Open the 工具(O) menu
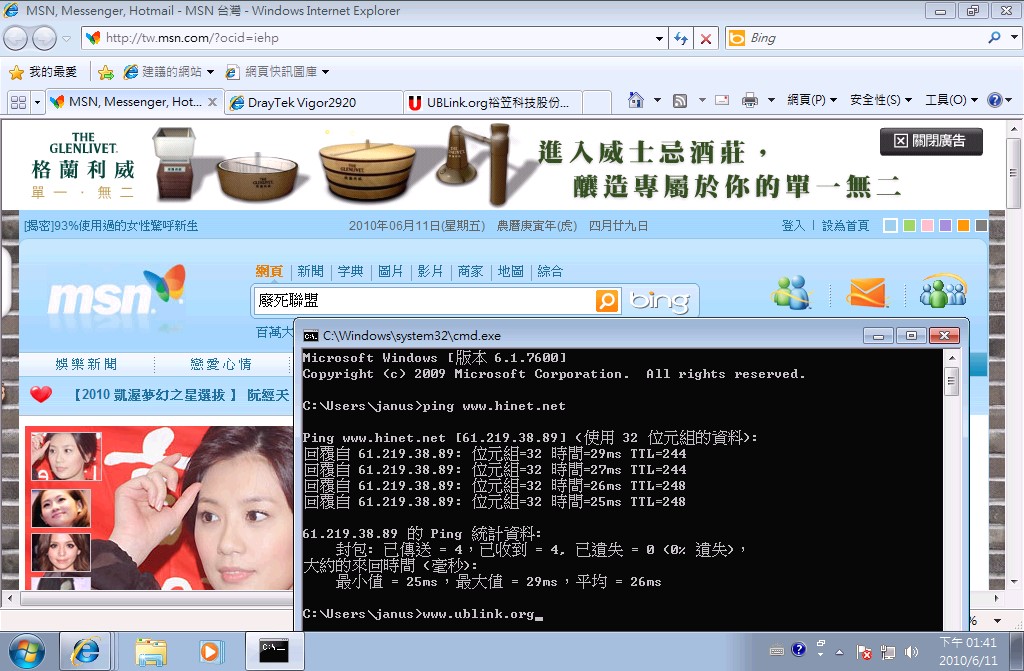 pos(952,100)
